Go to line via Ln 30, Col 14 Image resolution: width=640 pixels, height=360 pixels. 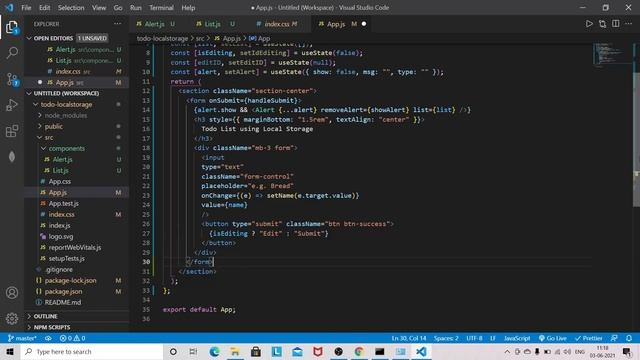[409, 338]
